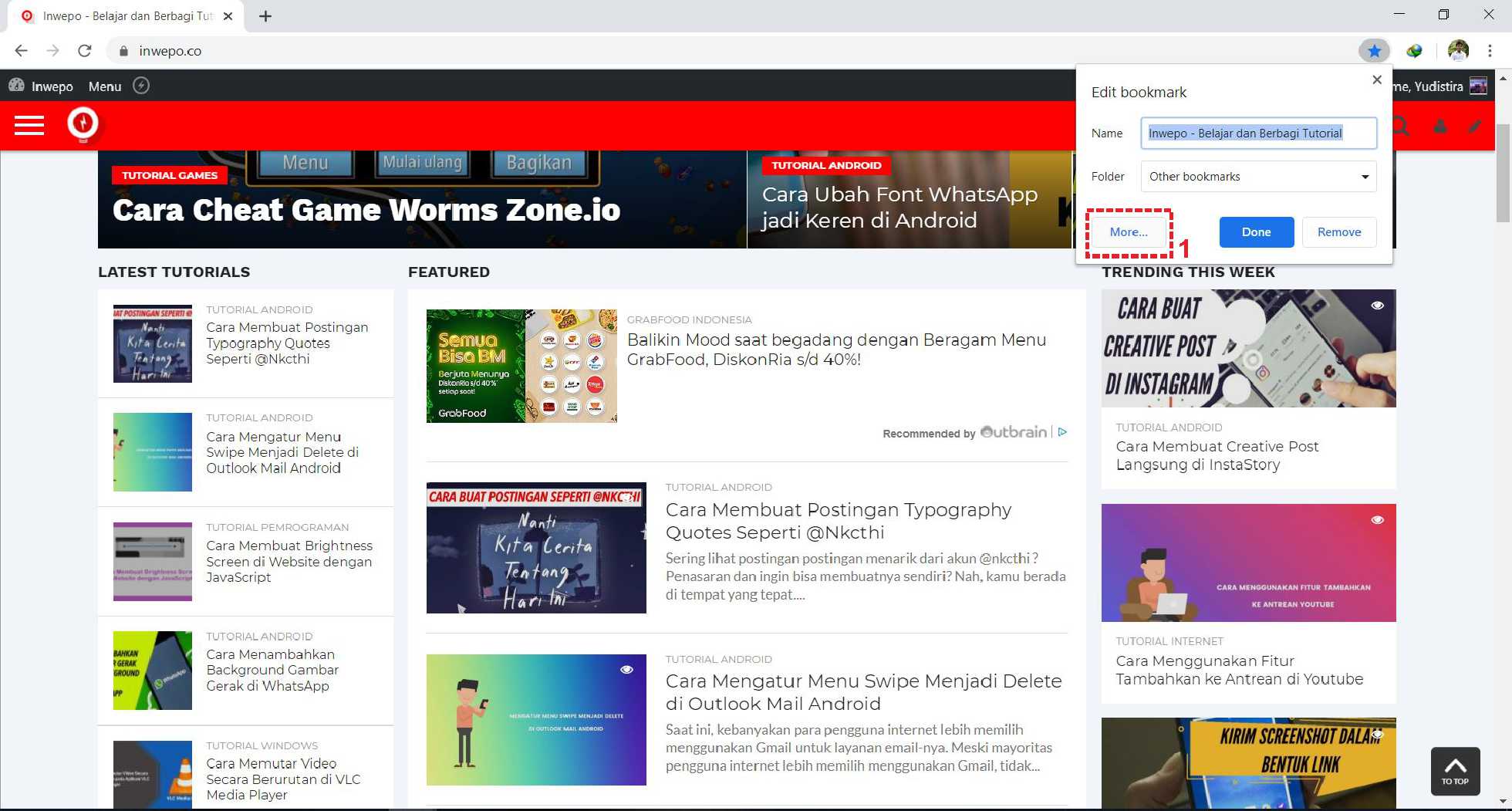Click the page vertical scrollbar thumb
1512x811 pixels.
coord(1504,171)
